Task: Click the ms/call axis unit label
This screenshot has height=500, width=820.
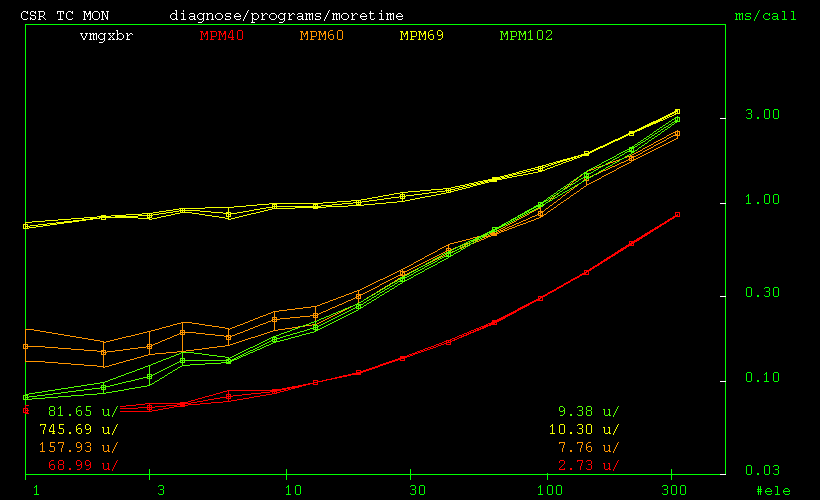Action: pos(766,16)
